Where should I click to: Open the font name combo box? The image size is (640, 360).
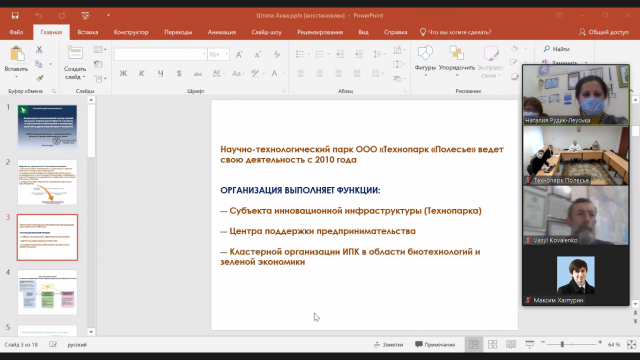pos(160,54)
